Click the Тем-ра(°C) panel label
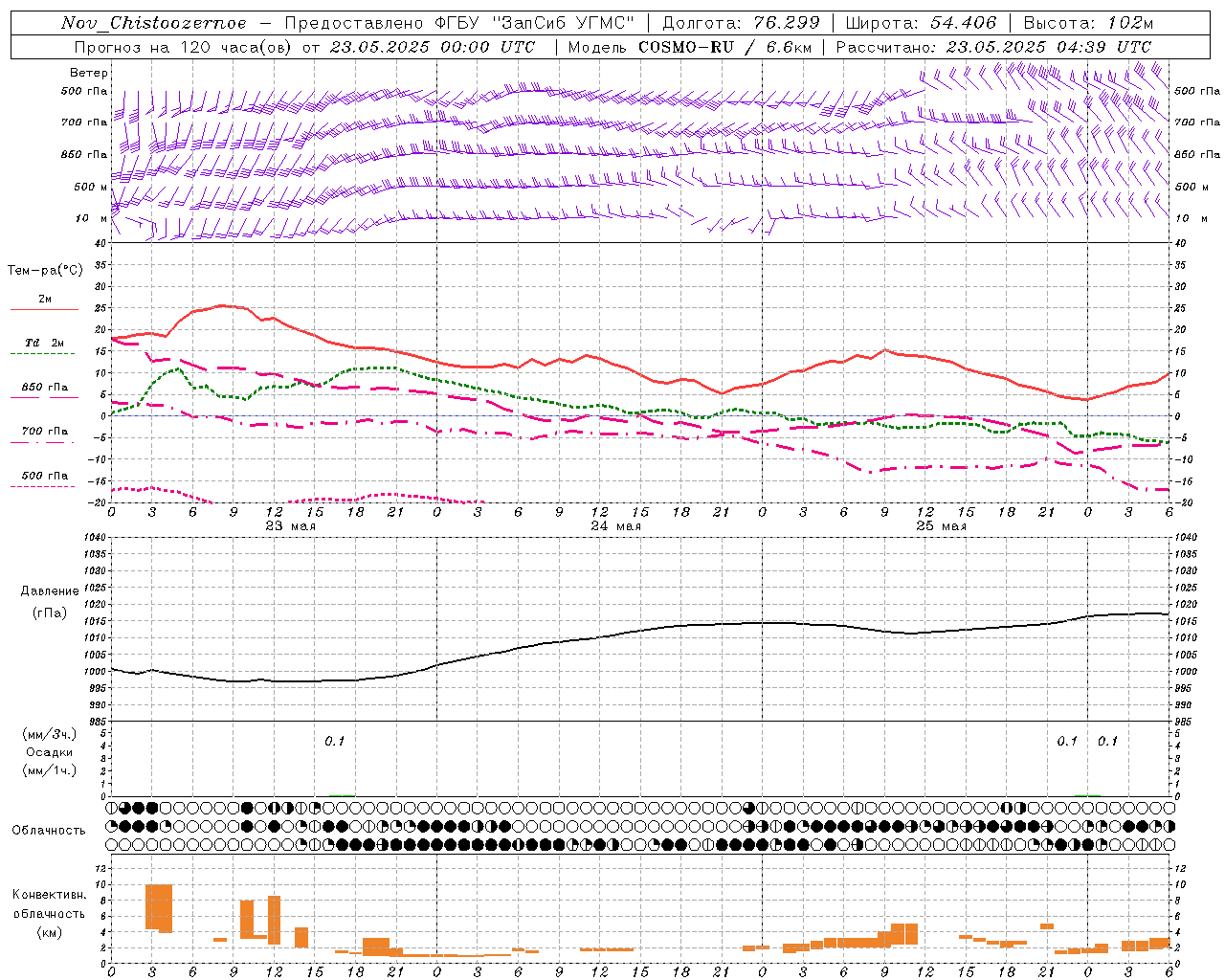This screenshot has width=1225, height=980. coord(45,271)
